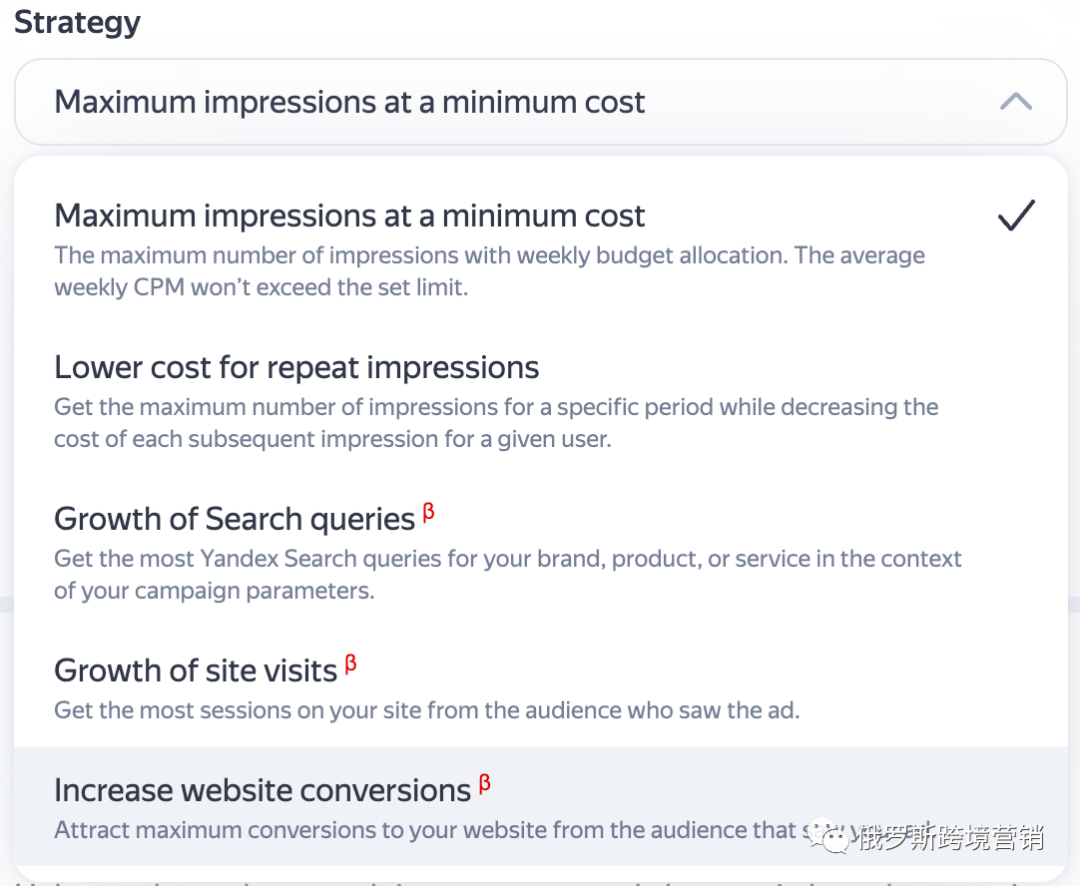Click the "Strategy" section heading
1080x886 pixels.
(x=77, y=22)
